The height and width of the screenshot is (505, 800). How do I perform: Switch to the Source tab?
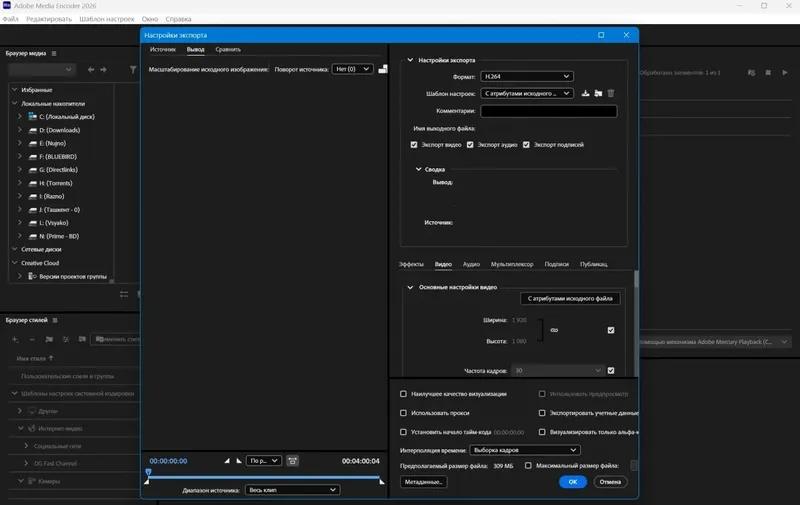(x=163, y=49)
